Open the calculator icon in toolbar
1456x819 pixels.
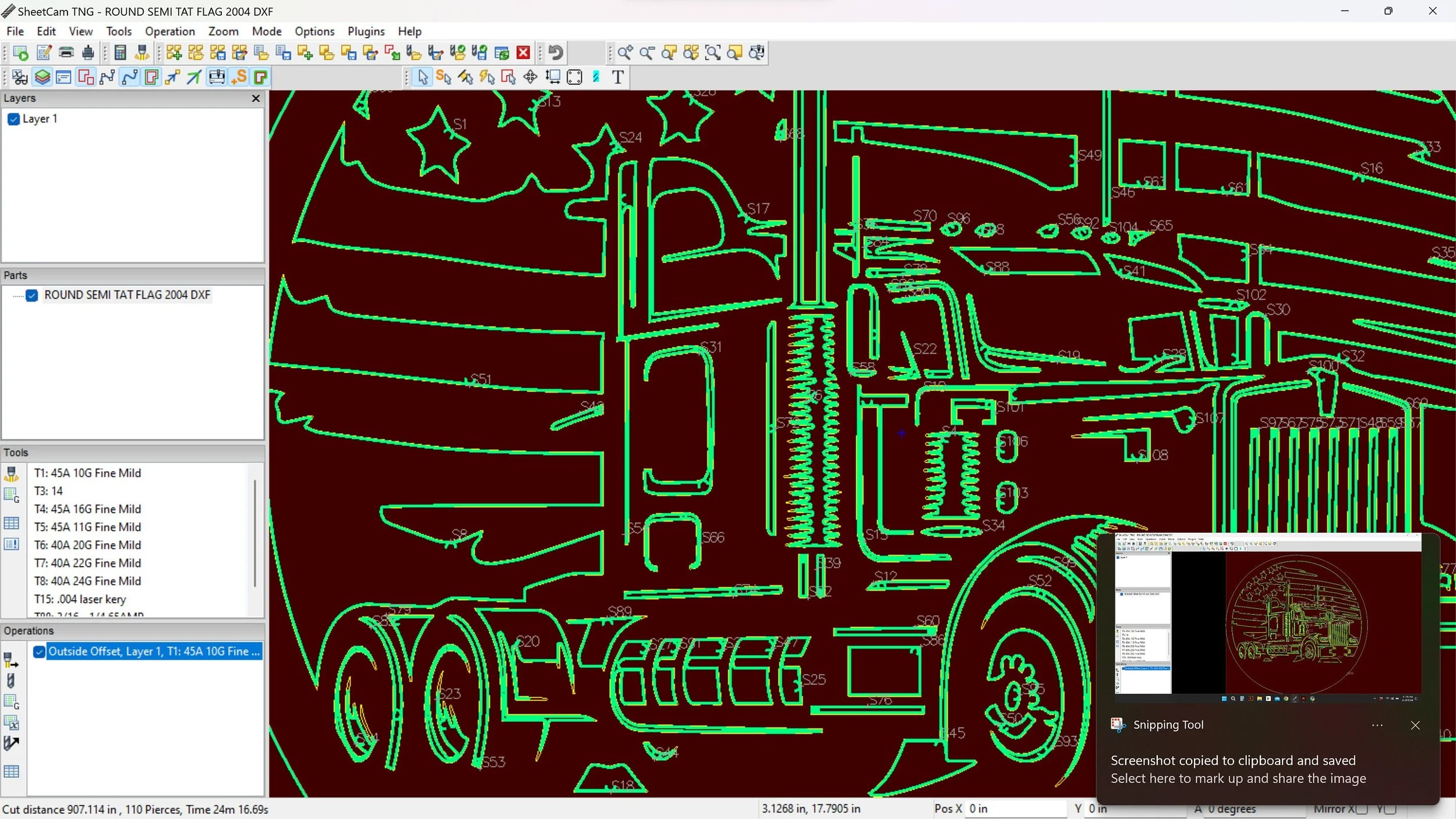coord(120,53)
